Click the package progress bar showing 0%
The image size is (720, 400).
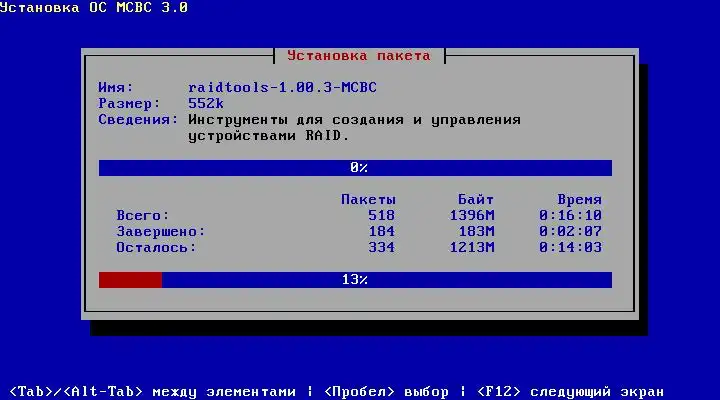355,168
